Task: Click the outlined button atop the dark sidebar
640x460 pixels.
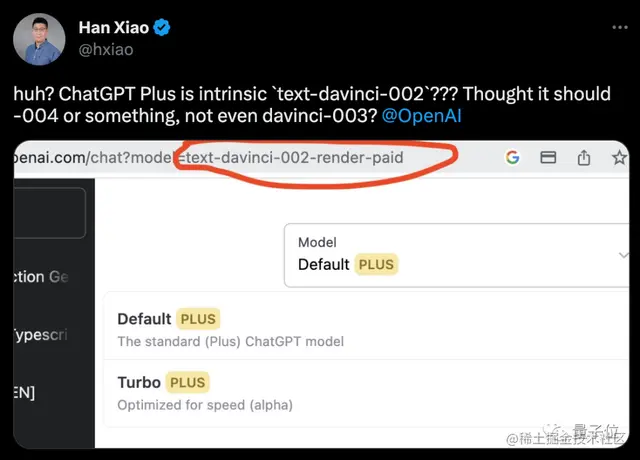Action: coord(49,213)
